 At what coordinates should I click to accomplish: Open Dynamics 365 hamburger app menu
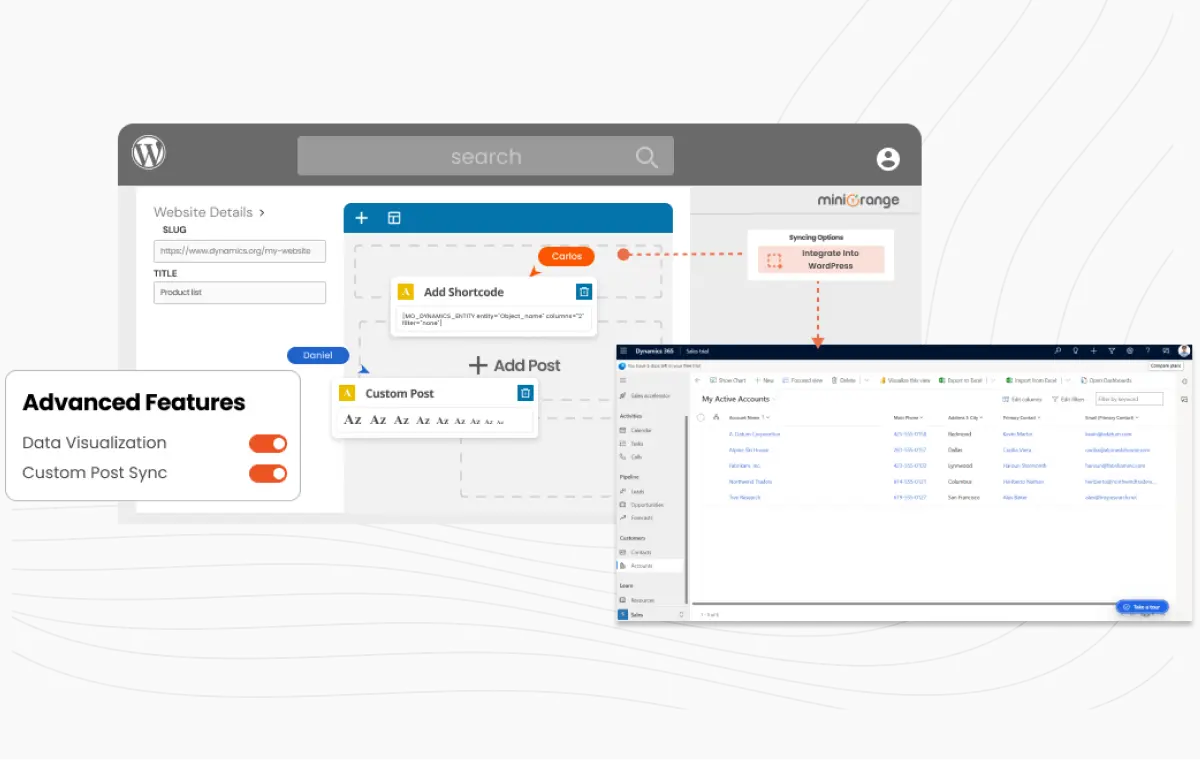(623, 351)
